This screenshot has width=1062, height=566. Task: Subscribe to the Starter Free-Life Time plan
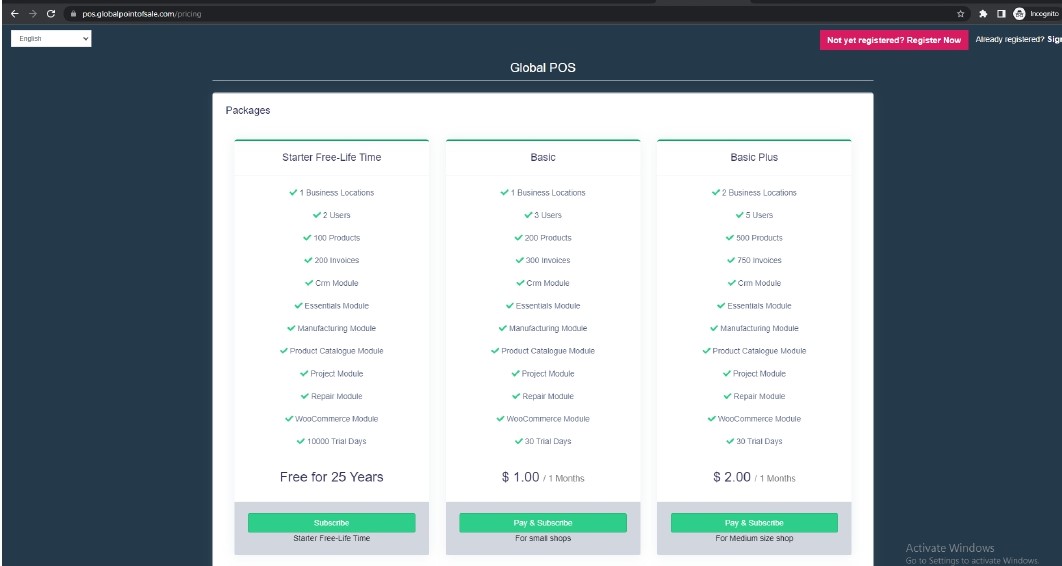coord(331,523)
